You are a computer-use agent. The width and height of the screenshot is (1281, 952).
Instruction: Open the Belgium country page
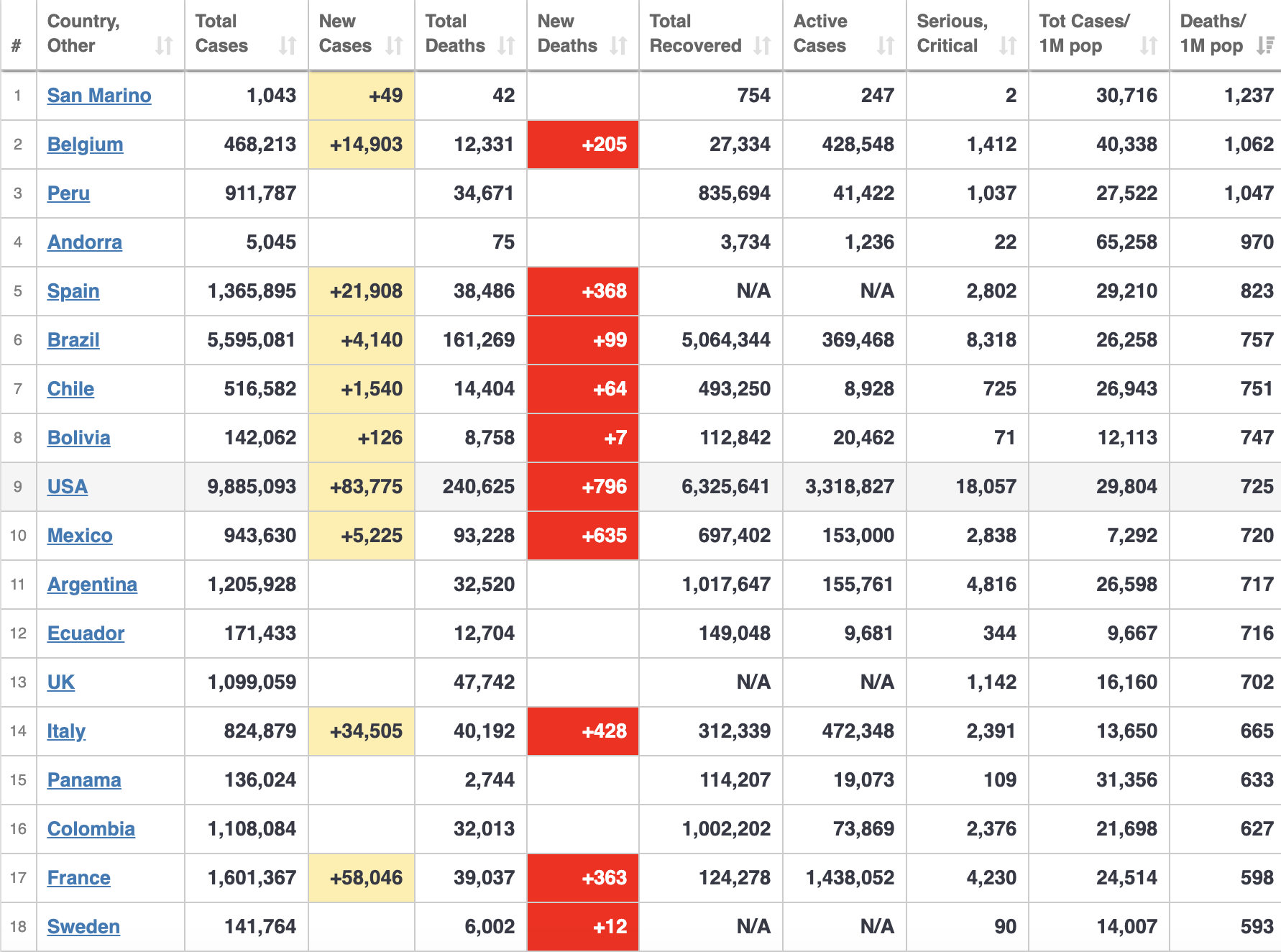pyautogui.click(x=85, y=145)
